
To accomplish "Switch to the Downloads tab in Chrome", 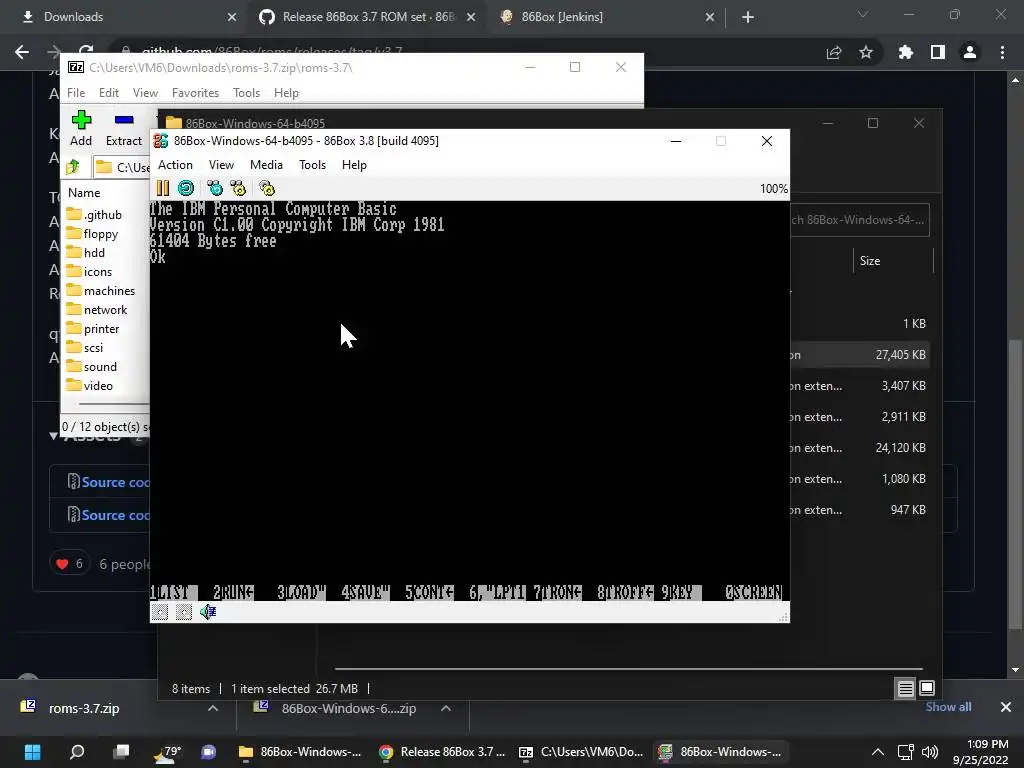I will point(124,17).
